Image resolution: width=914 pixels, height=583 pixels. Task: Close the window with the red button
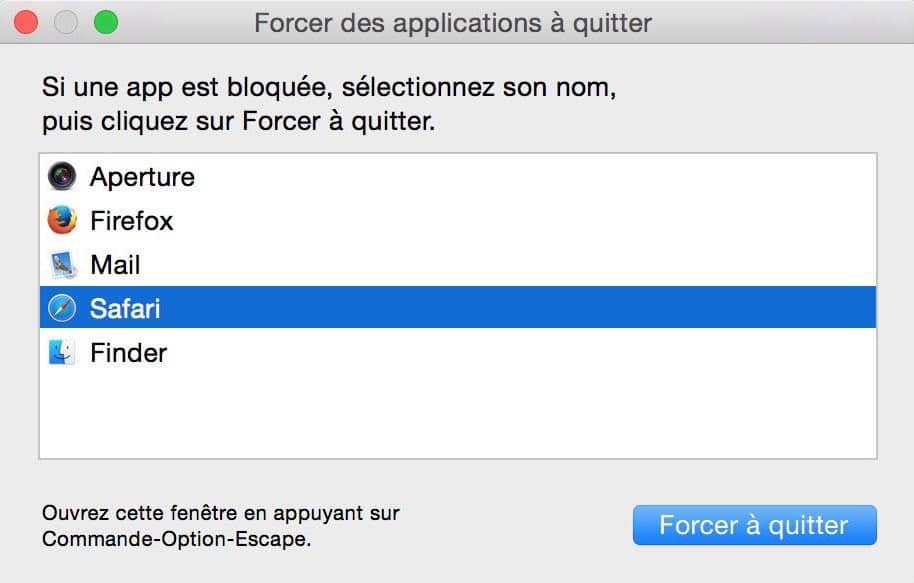(26, 23)
